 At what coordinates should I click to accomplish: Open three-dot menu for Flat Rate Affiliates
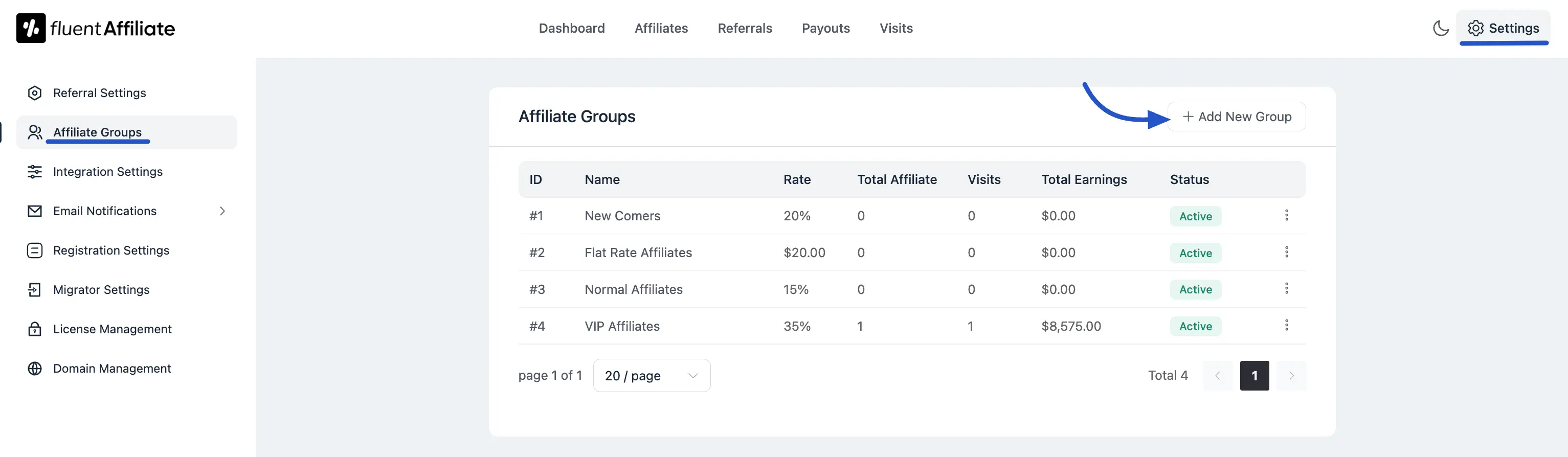[1286, 252]
